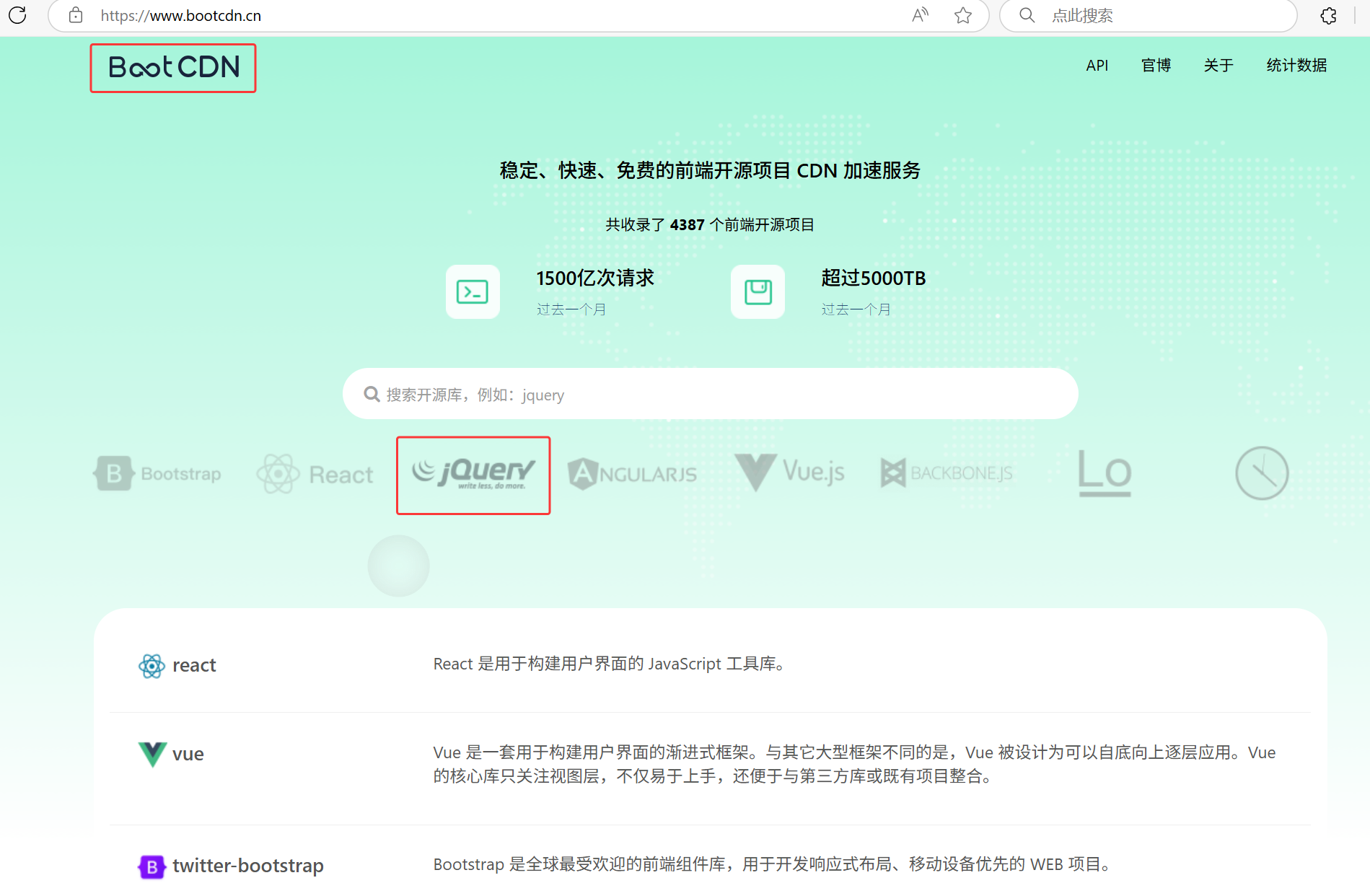Screen dimensions: 1370x896
Task: Click the address bar URL www.bootcdn.cn
Action: tap(180, 15)
